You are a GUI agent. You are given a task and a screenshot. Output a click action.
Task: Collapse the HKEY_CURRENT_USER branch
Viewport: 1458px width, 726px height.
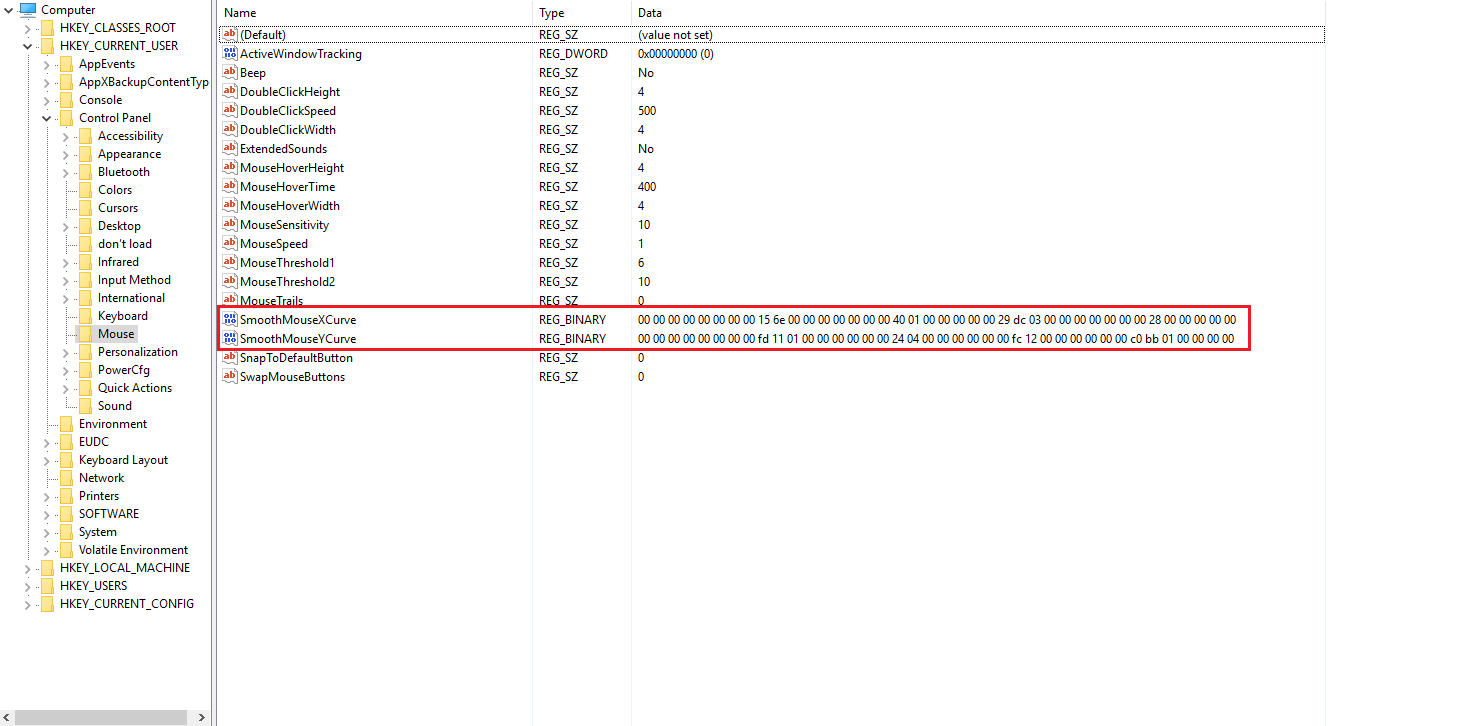tap(28, 45)
